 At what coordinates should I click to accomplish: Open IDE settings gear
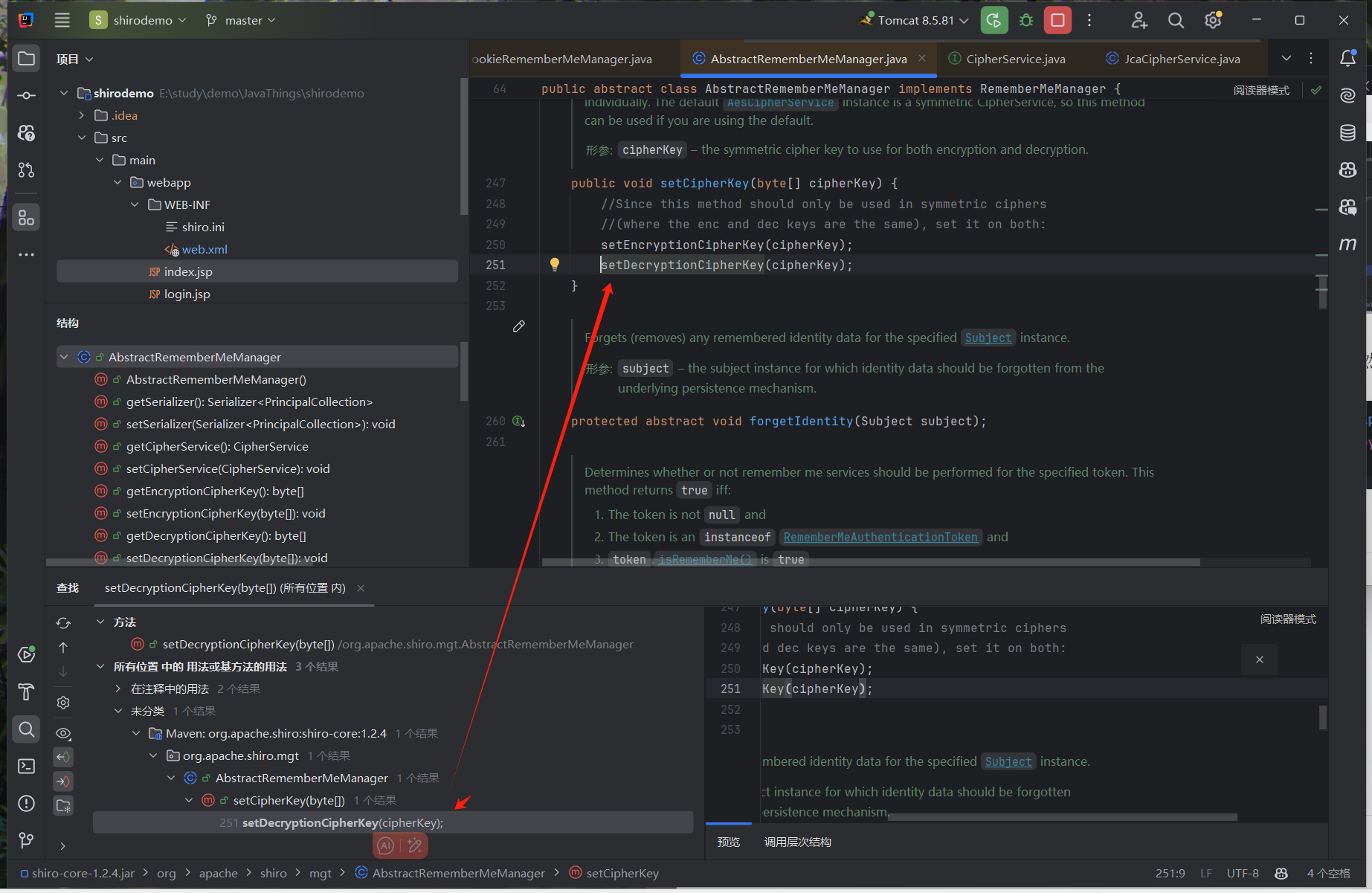[x=1214, y=20]
